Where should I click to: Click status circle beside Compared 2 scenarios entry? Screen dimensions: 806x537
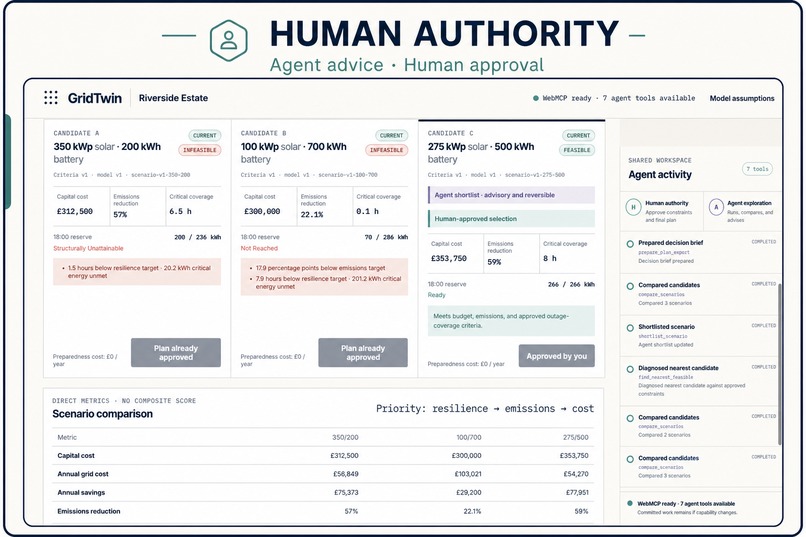(x=630, y=418)
